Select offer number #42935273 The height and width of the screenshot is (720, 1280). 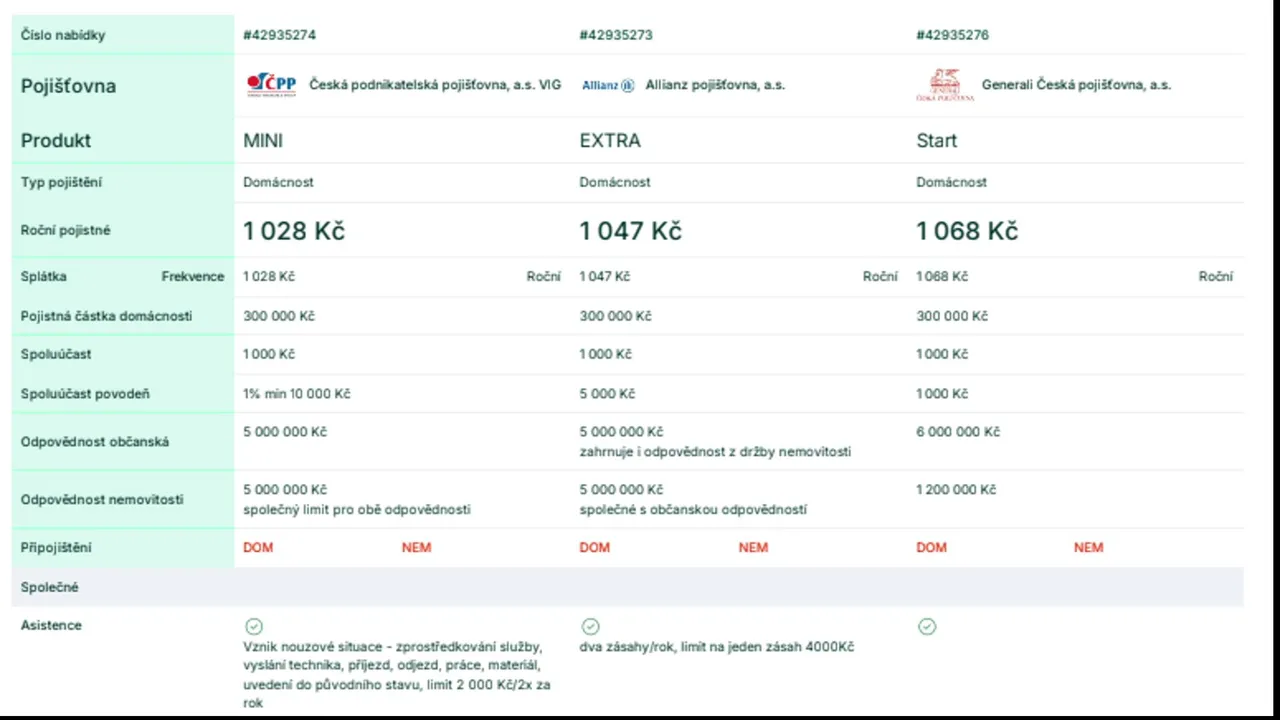[x=616, y=35]
